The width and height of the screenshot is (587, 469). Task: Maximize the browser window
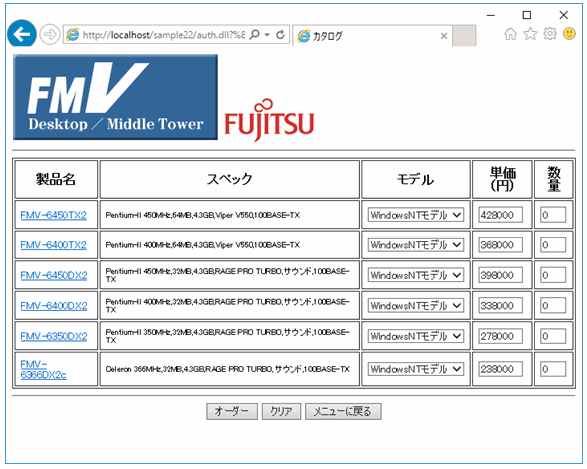point(527,15)
